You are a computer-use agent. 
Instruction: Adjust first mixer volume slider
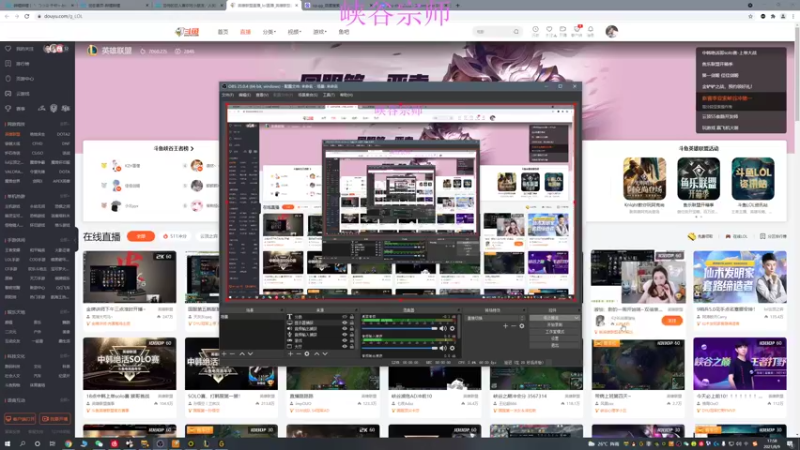pos(399,329)
